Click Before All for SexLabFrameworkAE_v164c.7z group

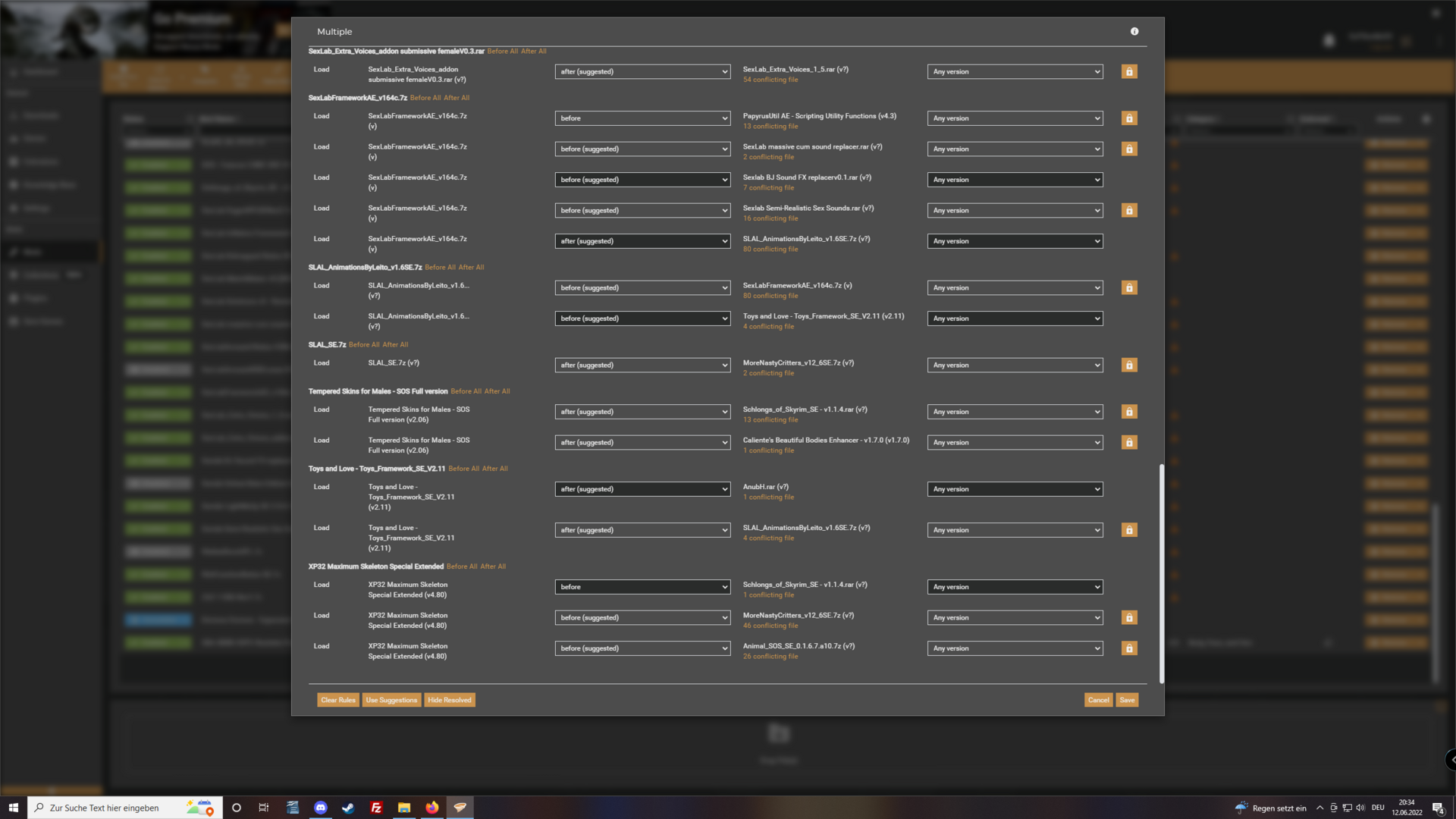pyautogui.click(x=425, y=98)
